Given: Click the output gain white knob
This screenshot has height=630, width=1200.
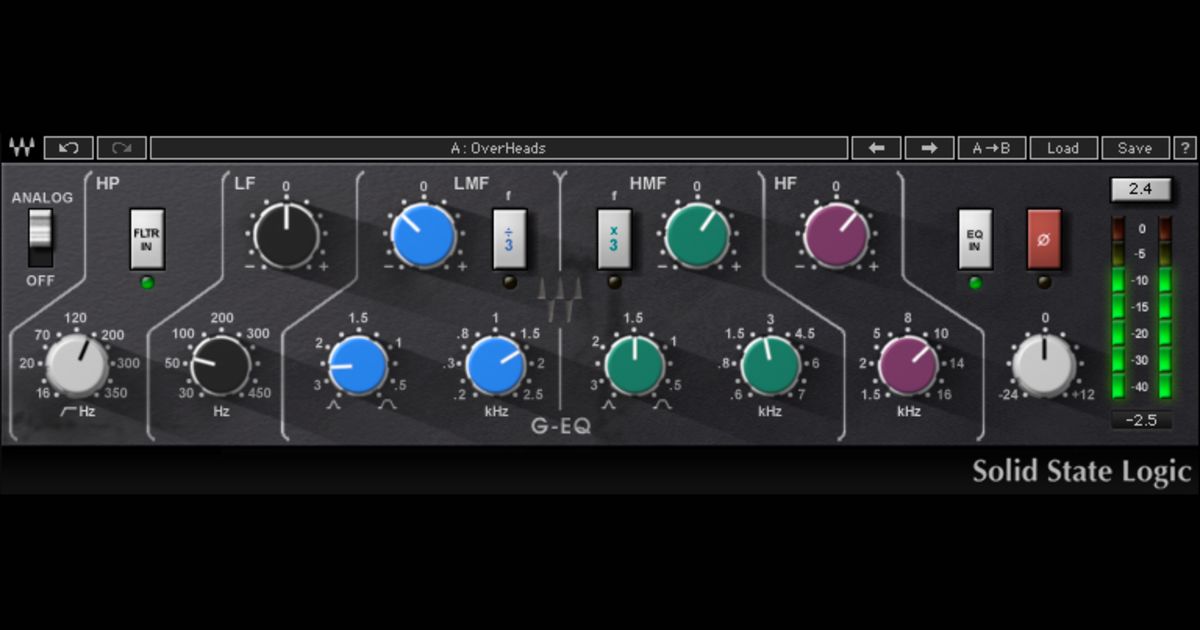Looking at the screenshot, I should tap(1044, 365).
